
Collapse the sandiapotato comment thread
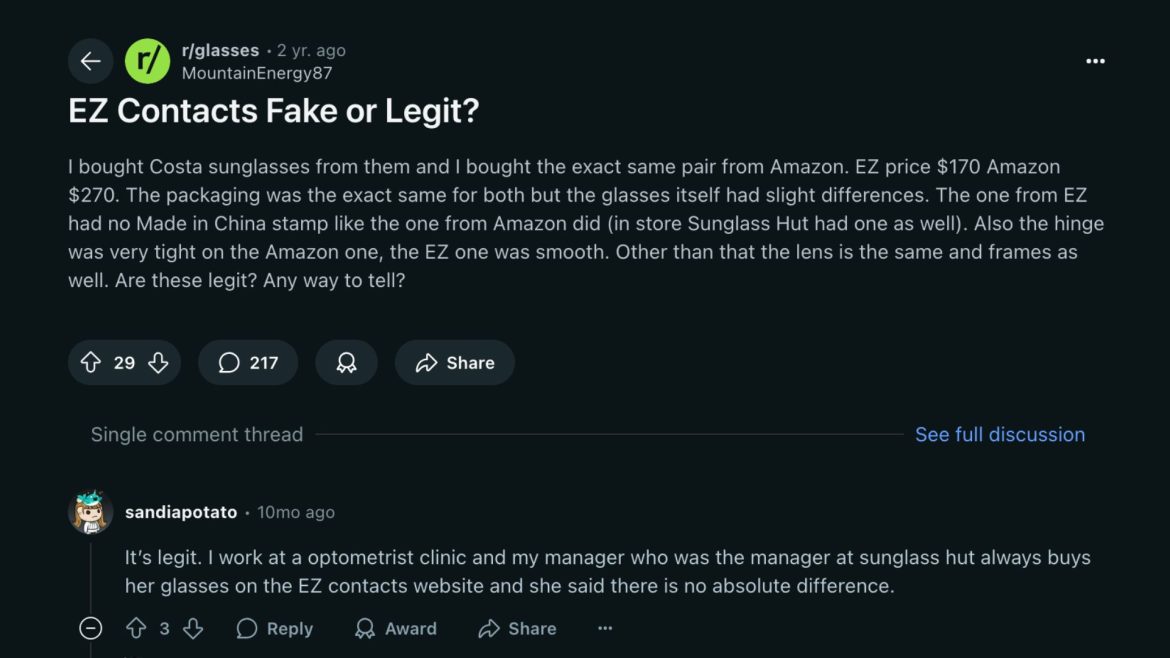click(91, 629)
